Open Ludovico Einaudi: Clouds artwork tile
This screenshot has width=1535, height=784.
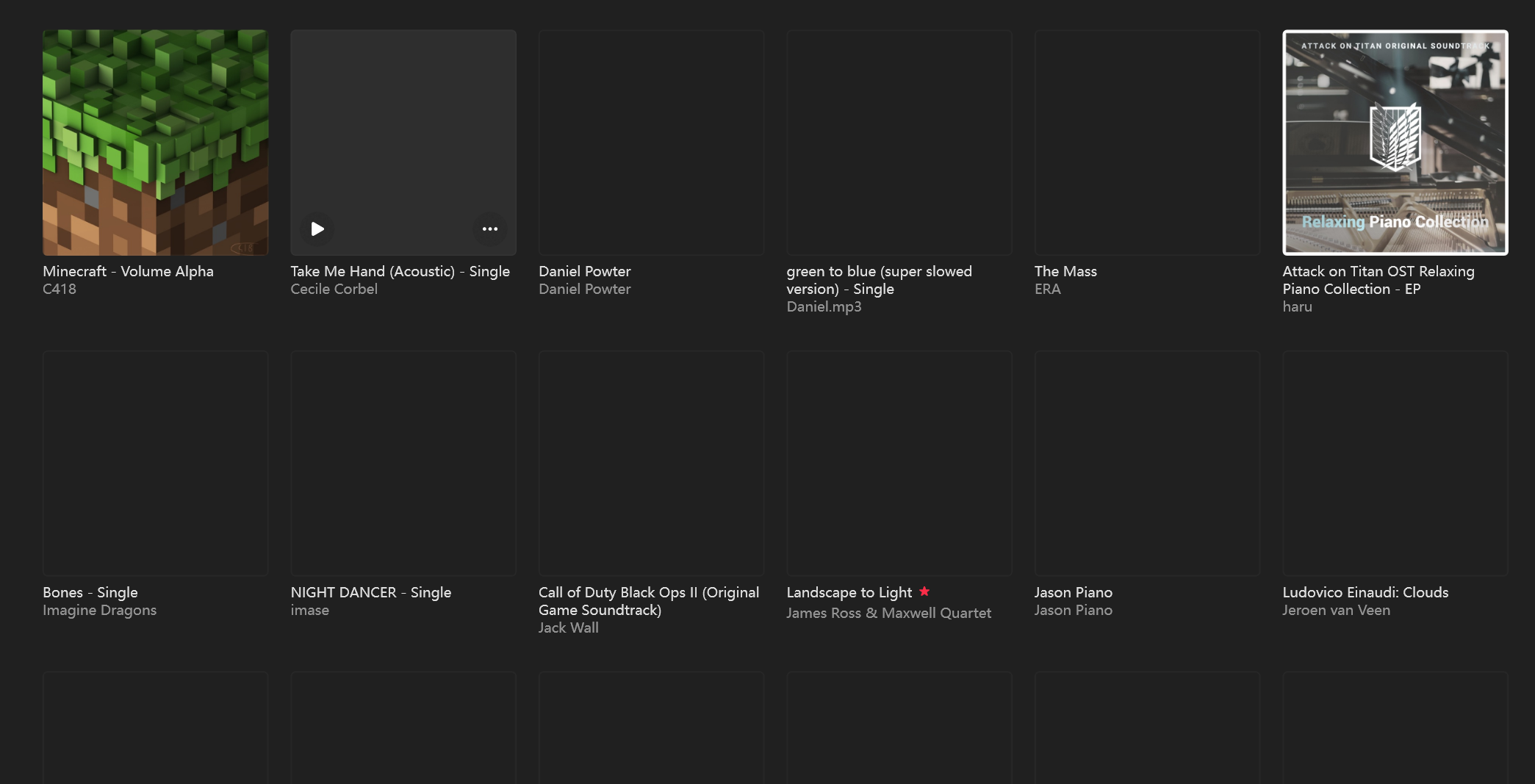pyautogui.click(x=1395, y=463)
